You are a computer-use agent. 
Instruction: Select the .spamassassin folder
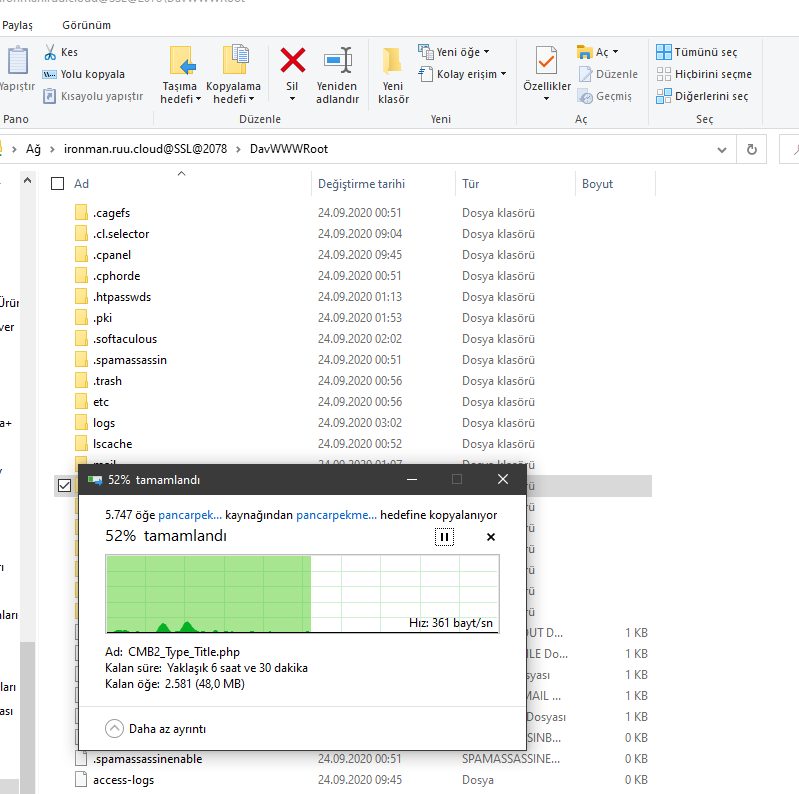point(129,360)
